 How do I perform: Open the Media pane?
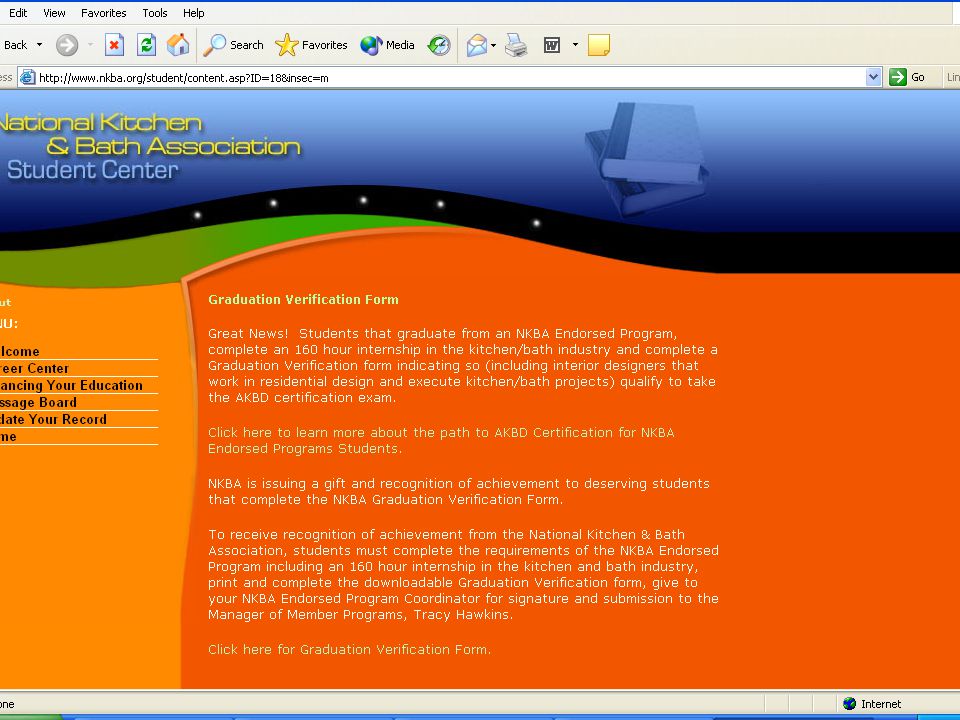[387, 45]
